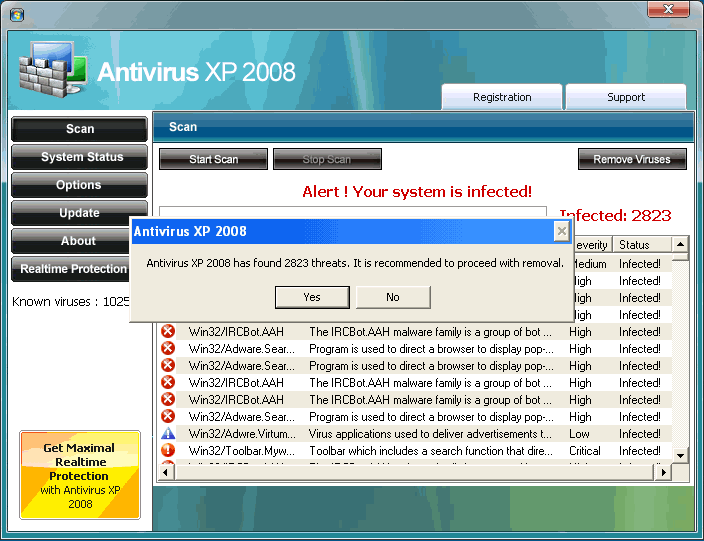Click the 'Toolbar which includes a search function' description
Image resolution: width=704 pixels, height=541 pixels.
[x=431, y=450]
